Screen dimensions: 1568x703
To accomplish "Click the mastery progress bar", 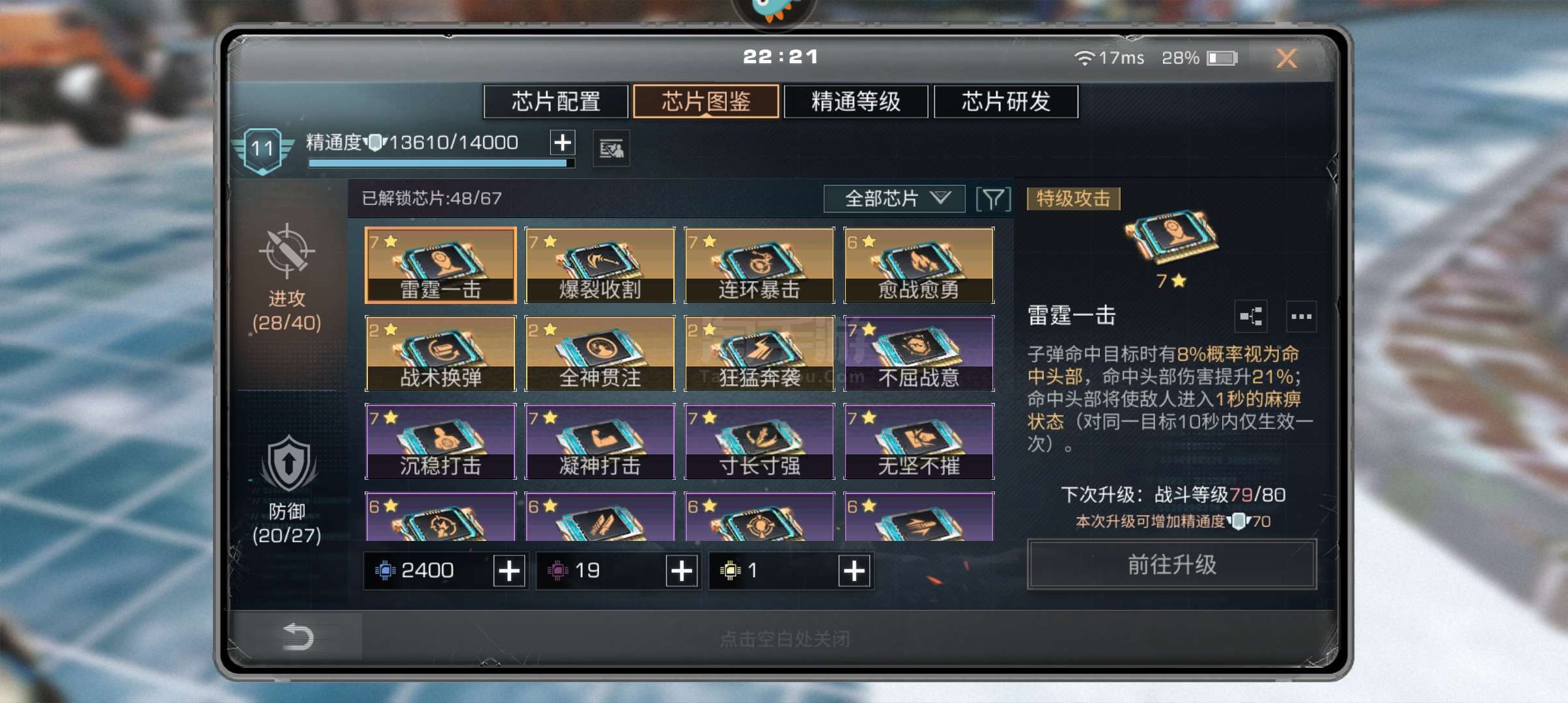I will click(441, 163).
